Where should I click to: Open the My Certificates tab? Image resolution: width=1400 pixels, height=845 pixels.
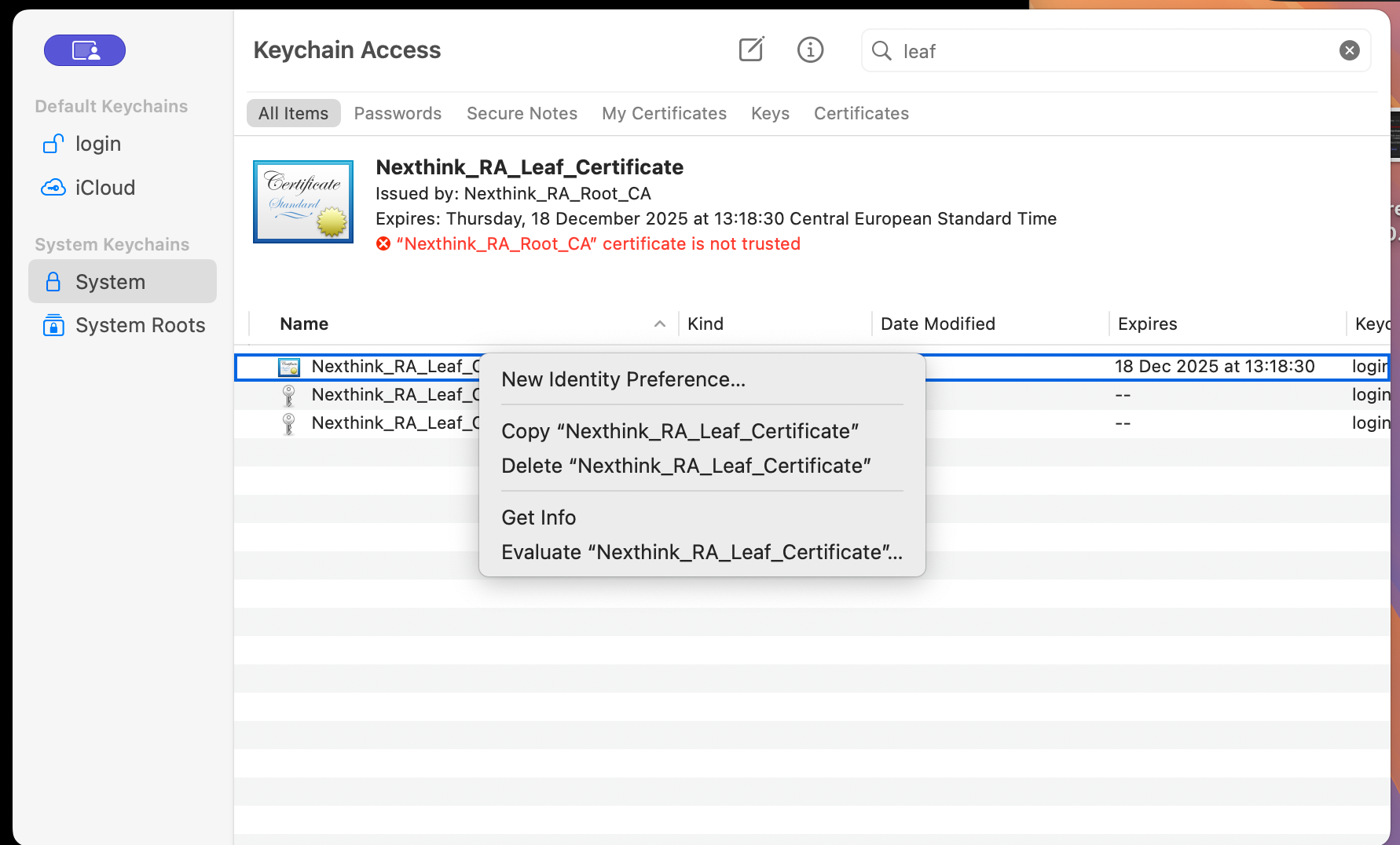click(664, 113)
